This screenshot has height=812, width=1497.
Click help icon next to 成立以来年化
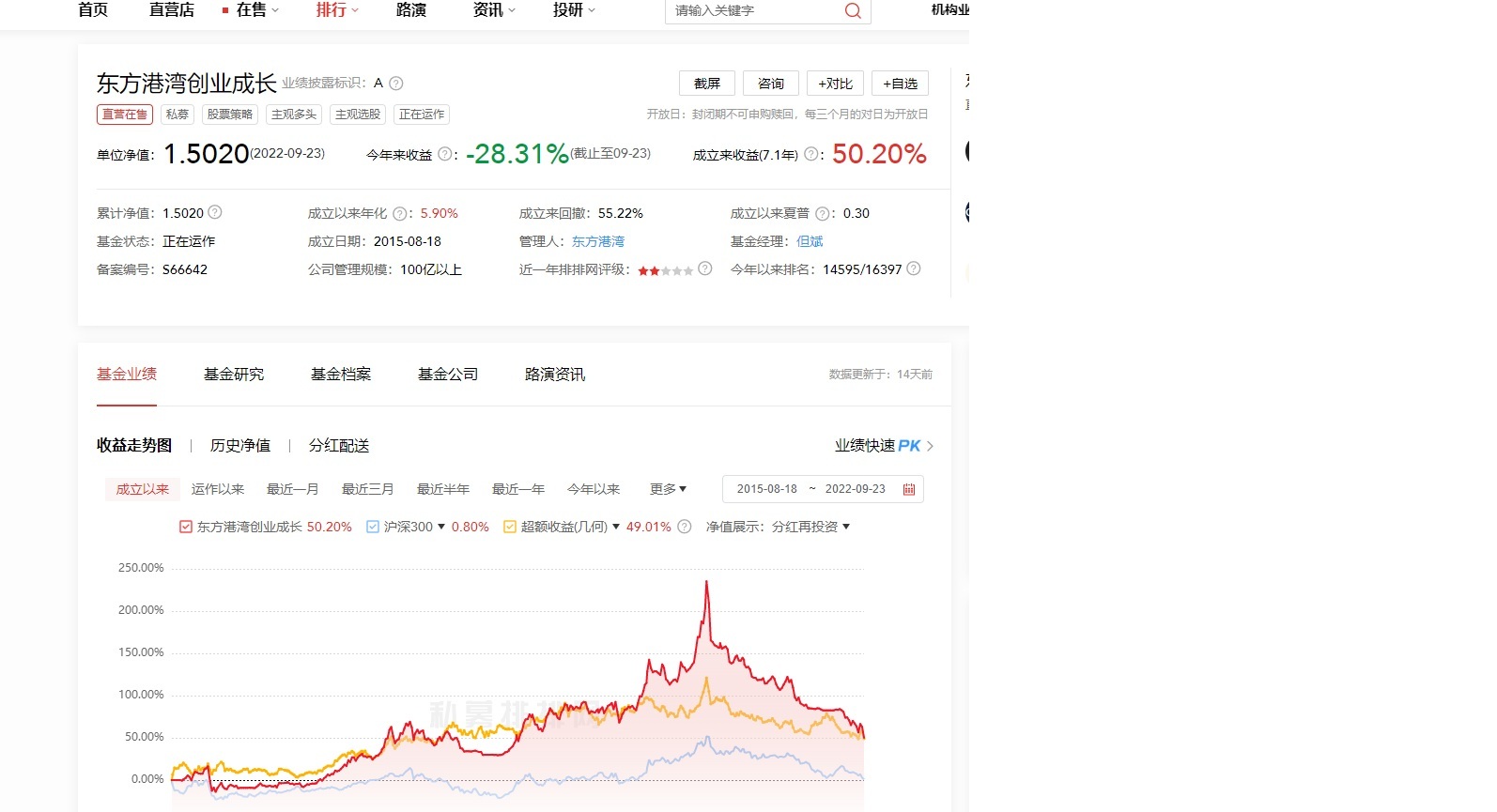[x=400, y=213]
